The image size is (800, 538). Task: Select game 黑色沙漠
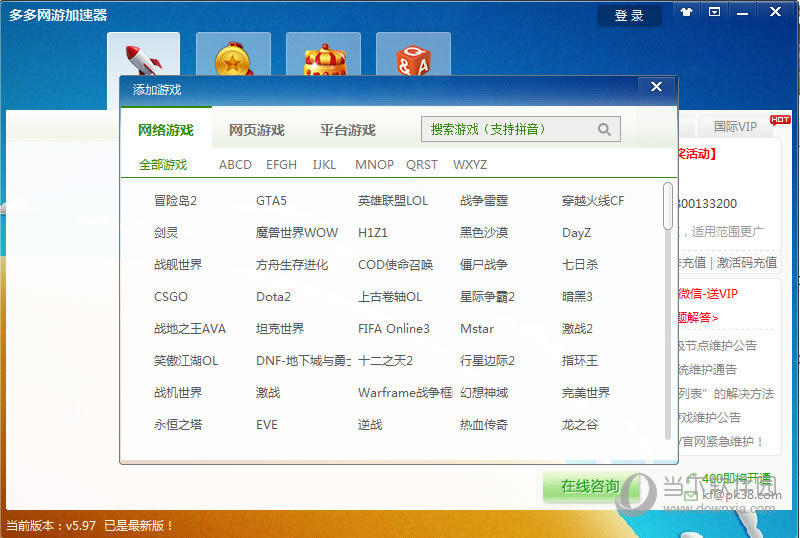point(484,233)
